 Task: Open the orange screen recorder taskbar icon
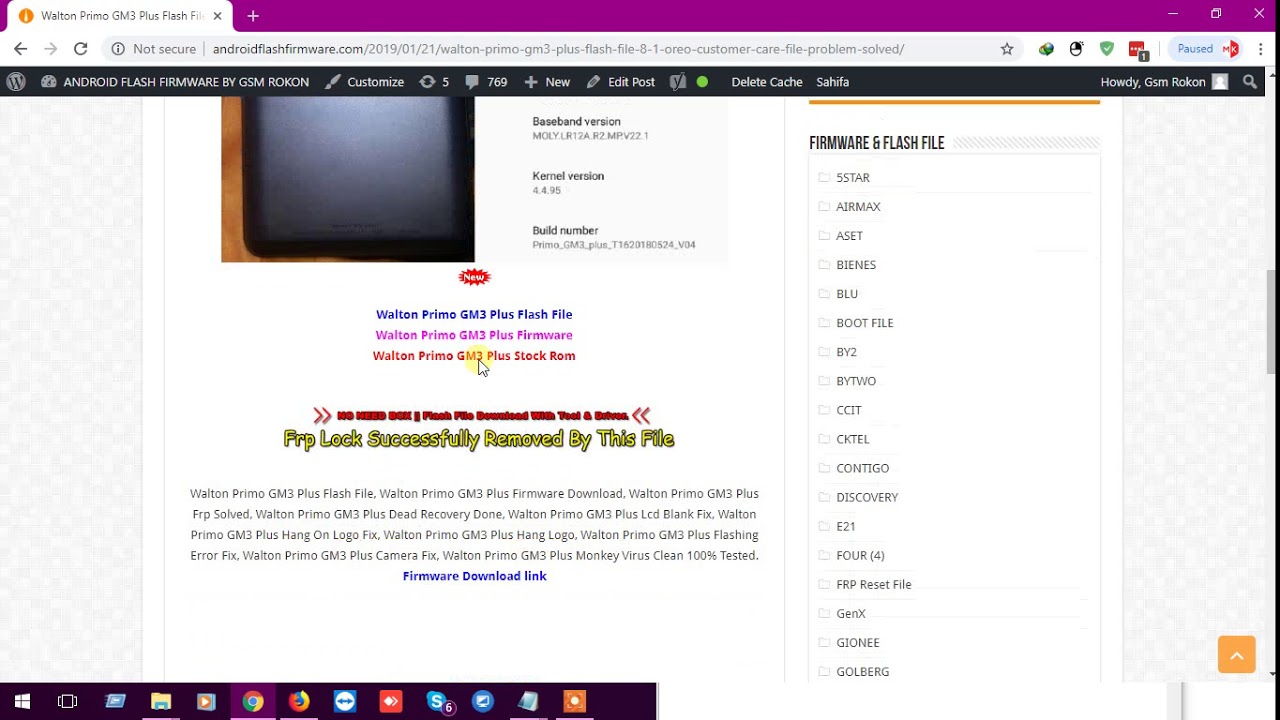click(574, 701)
